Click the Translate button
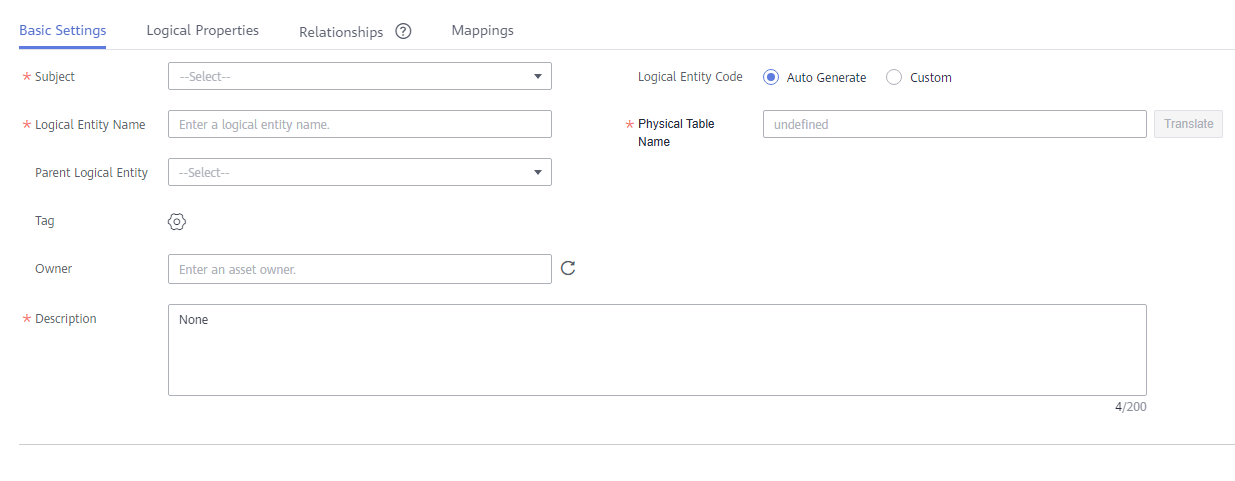This screenshot has height=481, width=1235. tap(1189, 124)
